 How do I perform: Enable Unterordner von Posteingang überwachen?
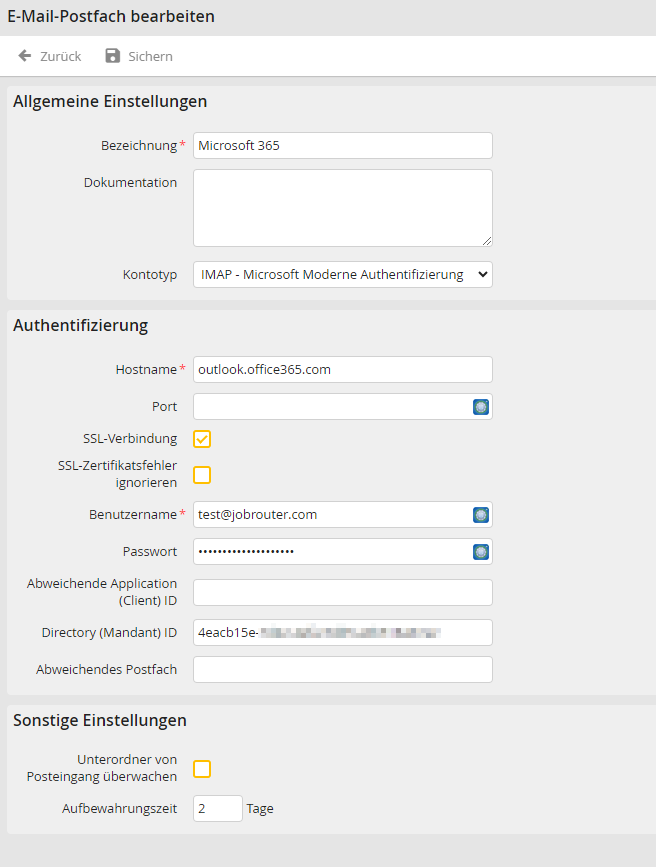pos(201,768)
